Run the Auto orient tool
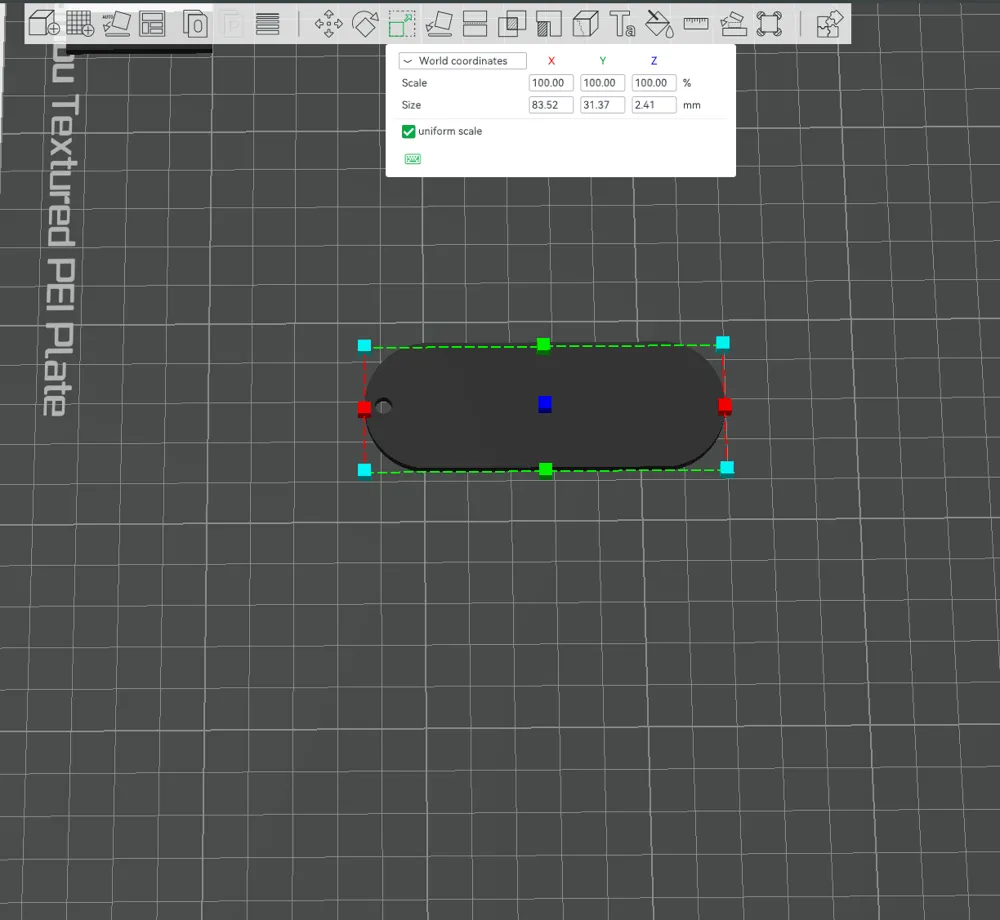1000x920 pixels. 117,24
